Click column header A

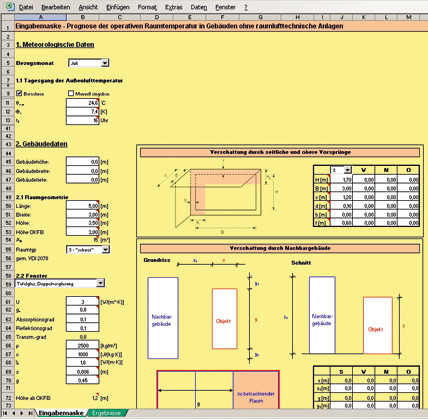pyautogui.click(x=40, y=17)
